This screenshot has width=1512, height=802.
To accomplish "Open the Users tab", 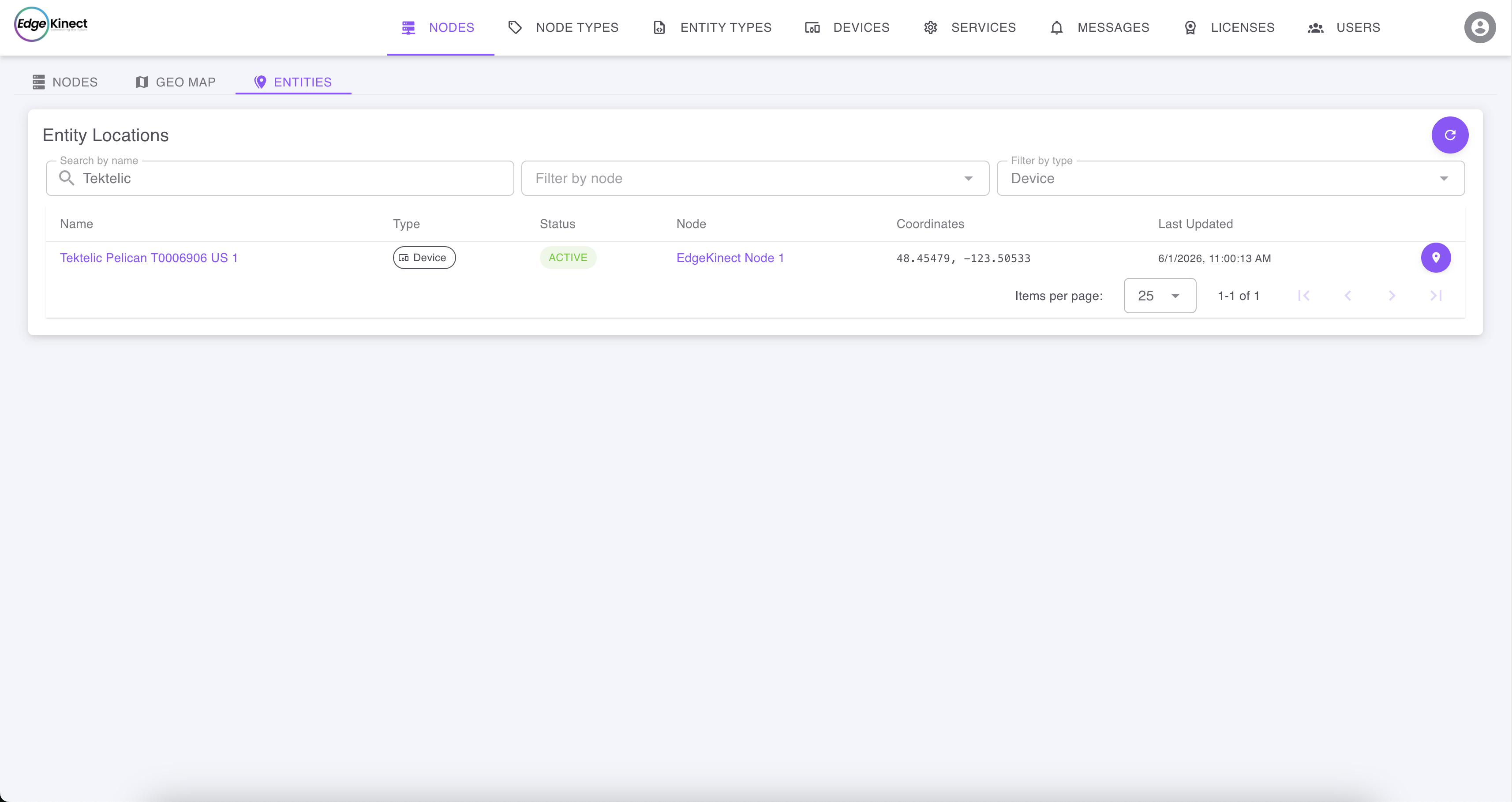I will pyautogui.click(x=1344, y=28).
